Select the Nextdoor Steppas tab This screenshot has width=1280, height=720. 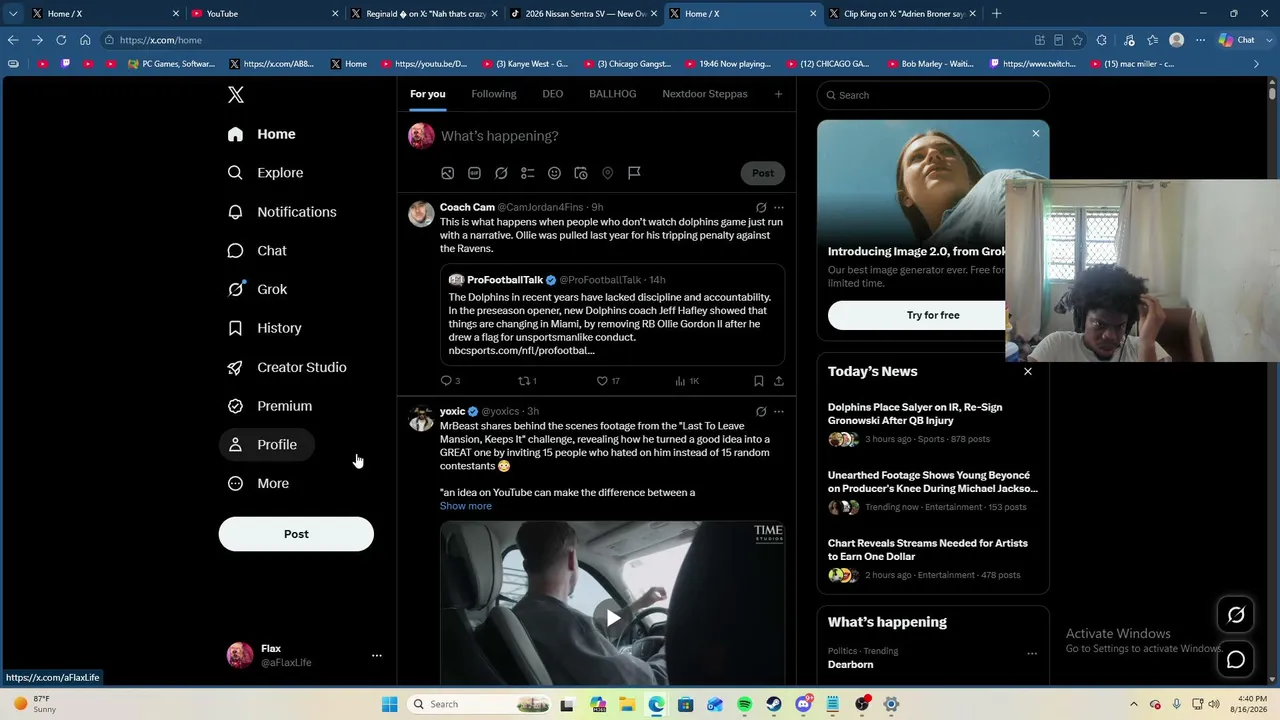point(705,94)
